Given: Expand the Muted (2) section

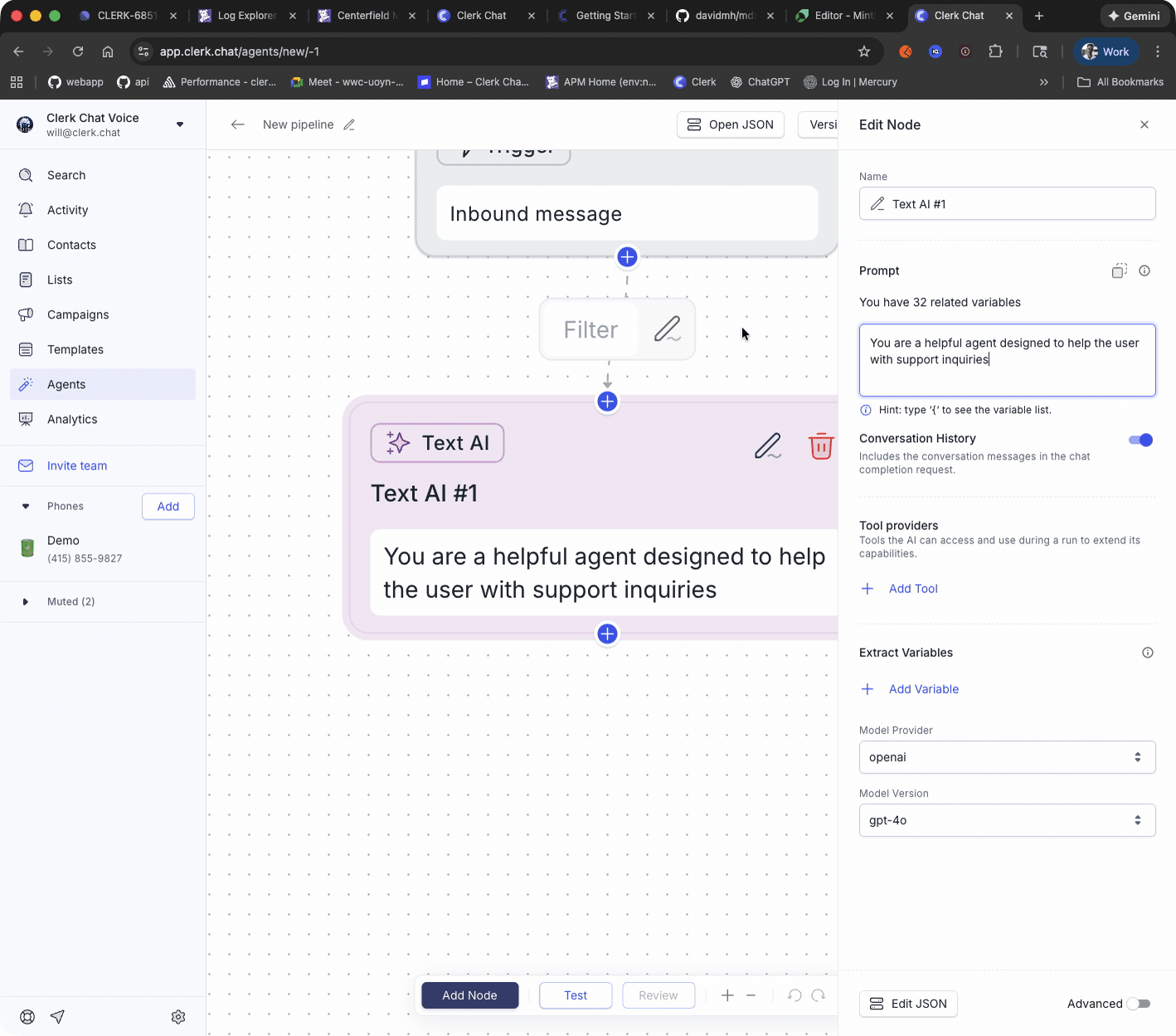Looking at the screenshot, I should pyautogui.click(x=26, y=601).
